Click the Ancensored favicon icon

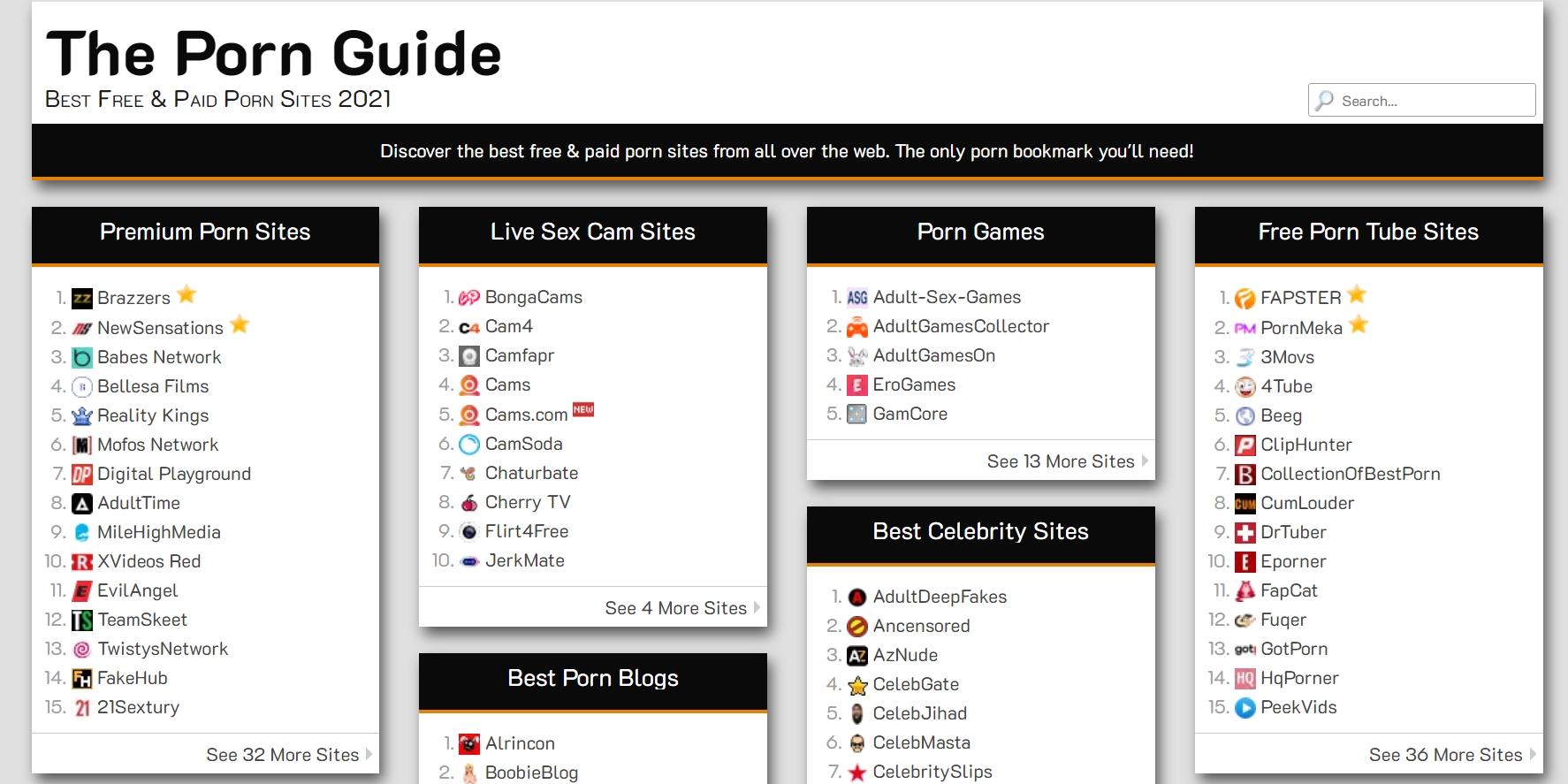pyautogui.click(x=857, y=627)
